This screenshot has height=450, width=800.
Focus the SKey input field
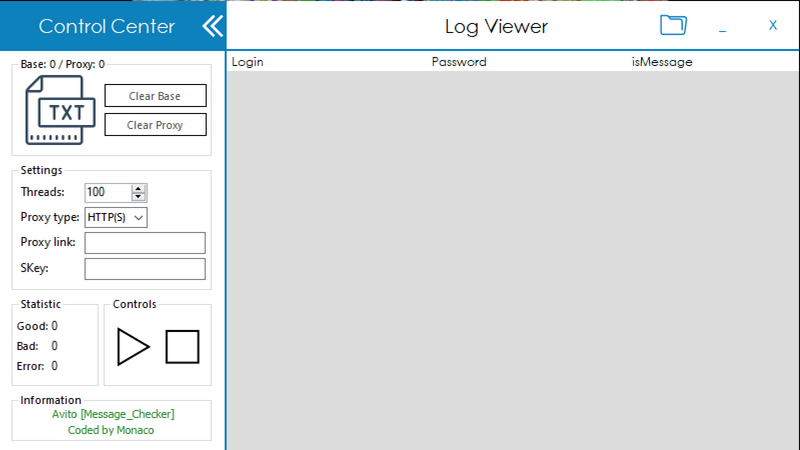tap(145, 269)
